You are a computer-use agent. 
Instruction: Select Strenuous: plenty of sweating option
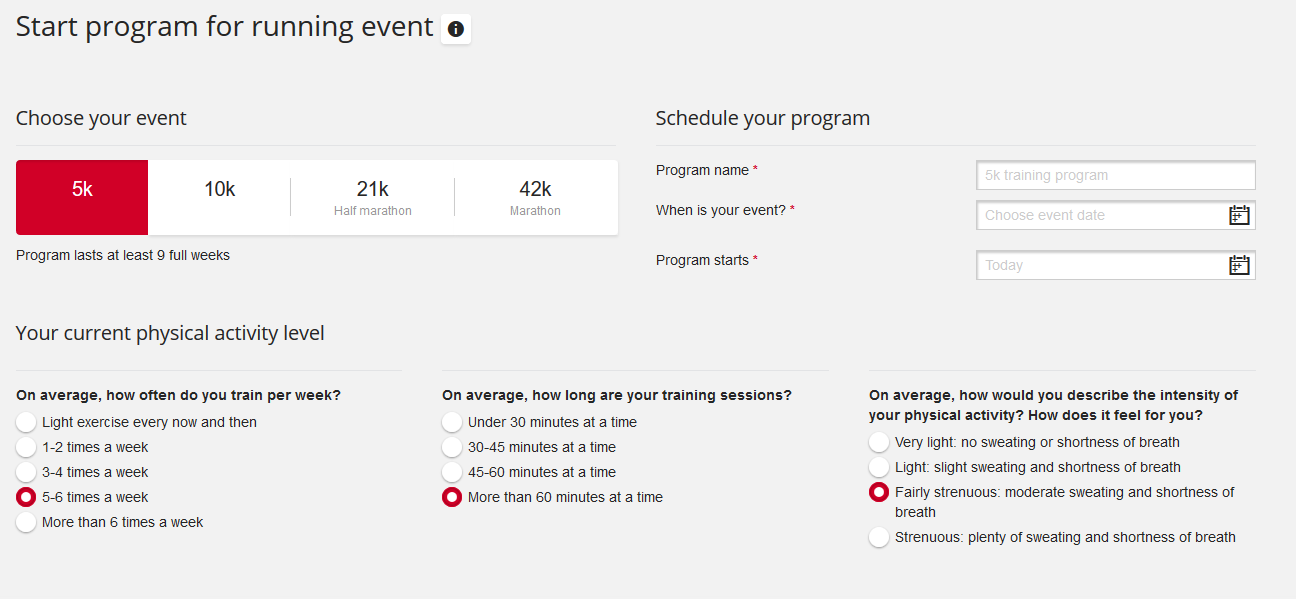(879, 537)
